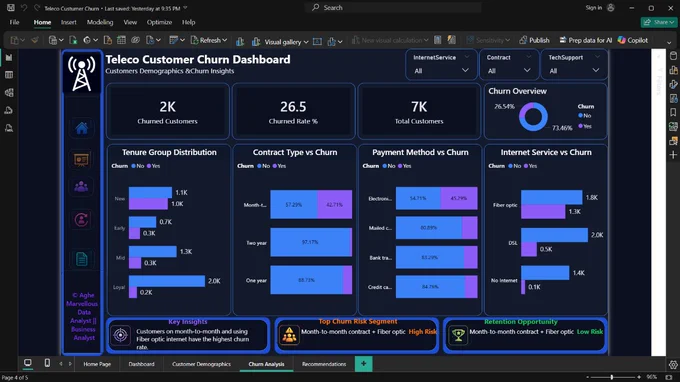Open report settings gear icon
The height and width of the screenshot is (382, 680).
point(673,365)
